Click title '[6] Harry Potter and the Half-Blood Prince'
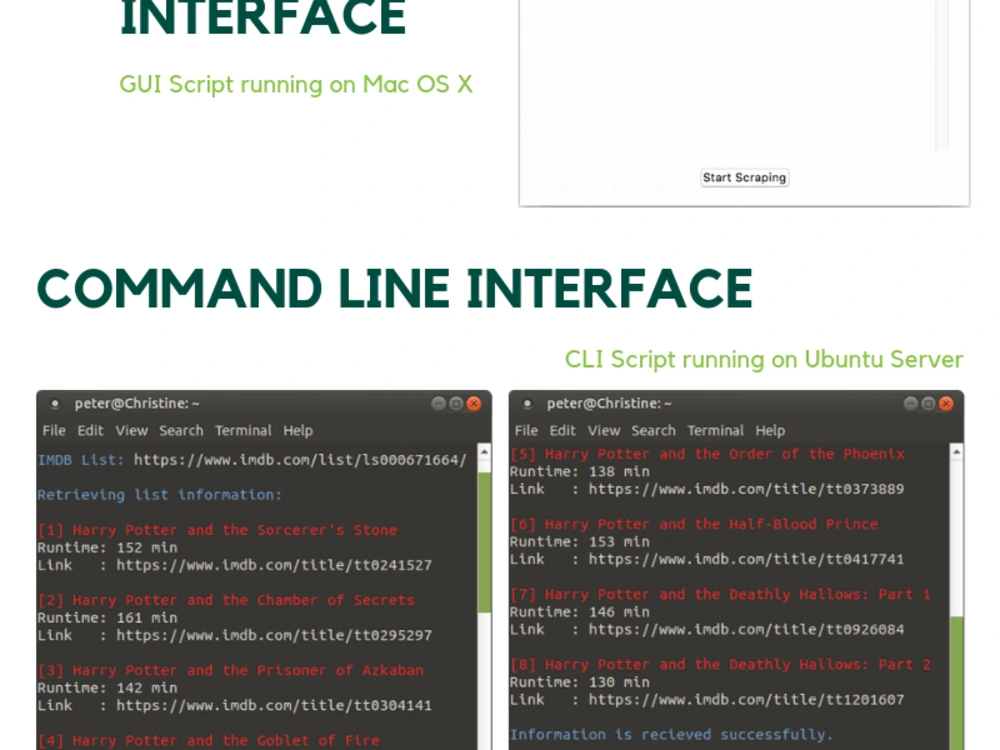This screenshot has height=750, width=1000. click(694, 524)
